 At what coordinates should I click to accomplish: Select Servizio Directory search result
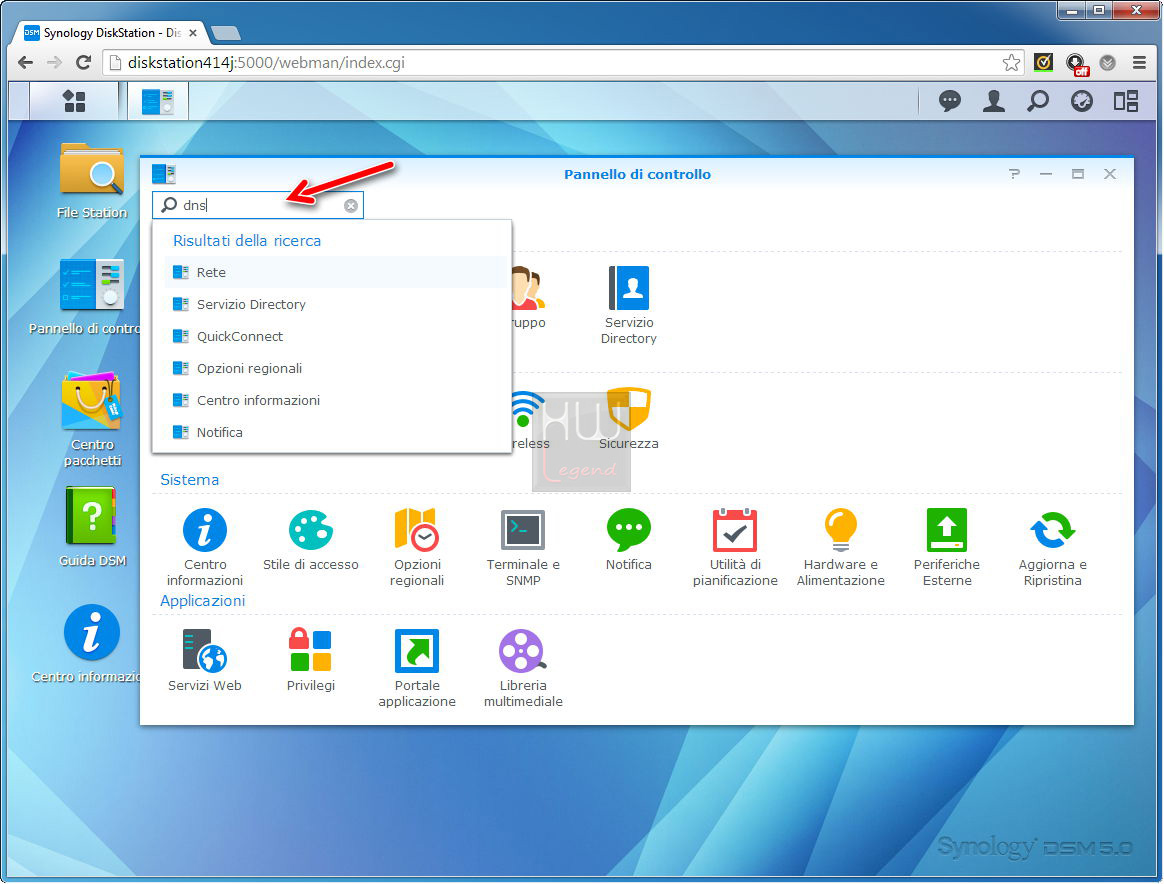[x=336, y=304]
